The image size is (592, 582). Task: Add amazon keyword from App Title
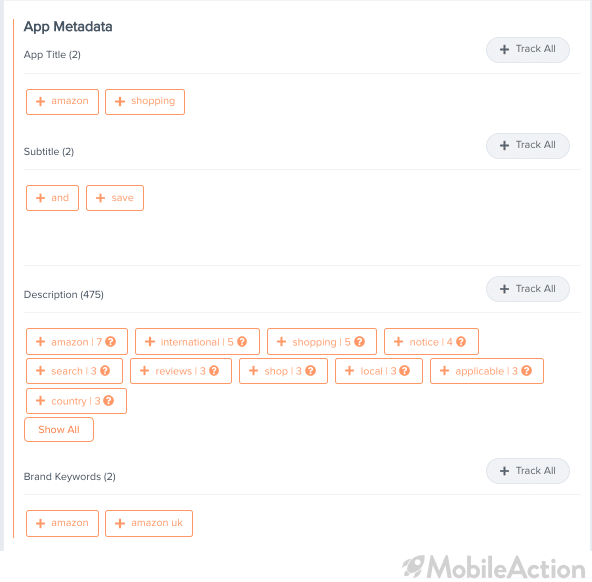(x=62, y=102)
